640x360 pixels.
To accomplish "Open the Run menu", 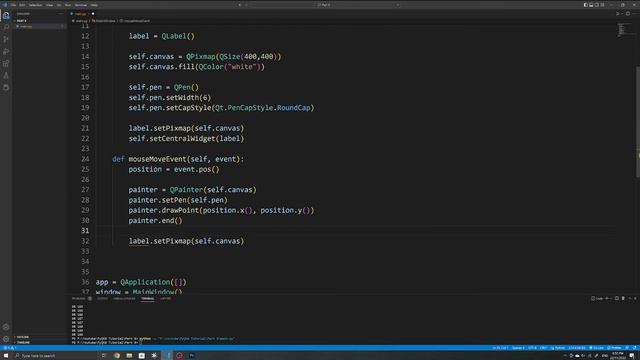I will pyautogui.click(x=68, y=5).
